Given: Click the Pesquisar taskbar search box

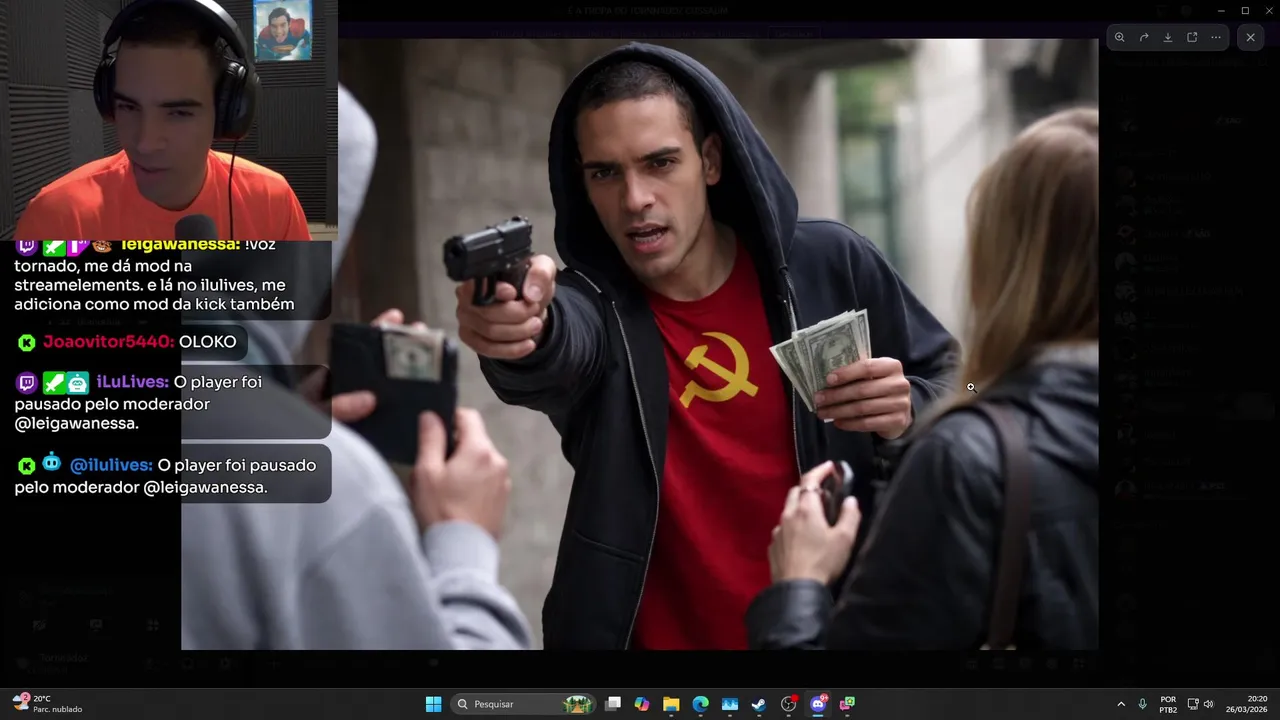Looking at the screenshot, I should click(x=523, y=704).
